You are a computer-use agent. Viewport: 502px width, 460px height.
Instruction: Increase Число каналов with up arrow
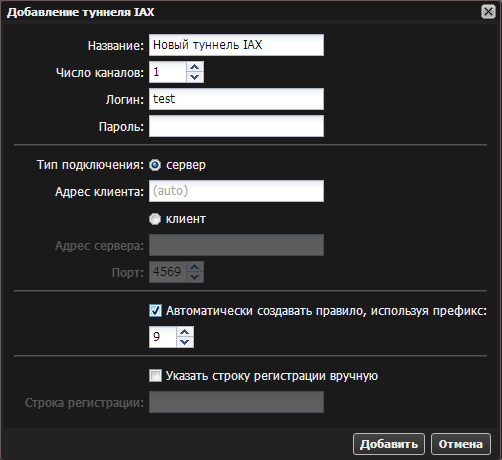tap(195, 67)
